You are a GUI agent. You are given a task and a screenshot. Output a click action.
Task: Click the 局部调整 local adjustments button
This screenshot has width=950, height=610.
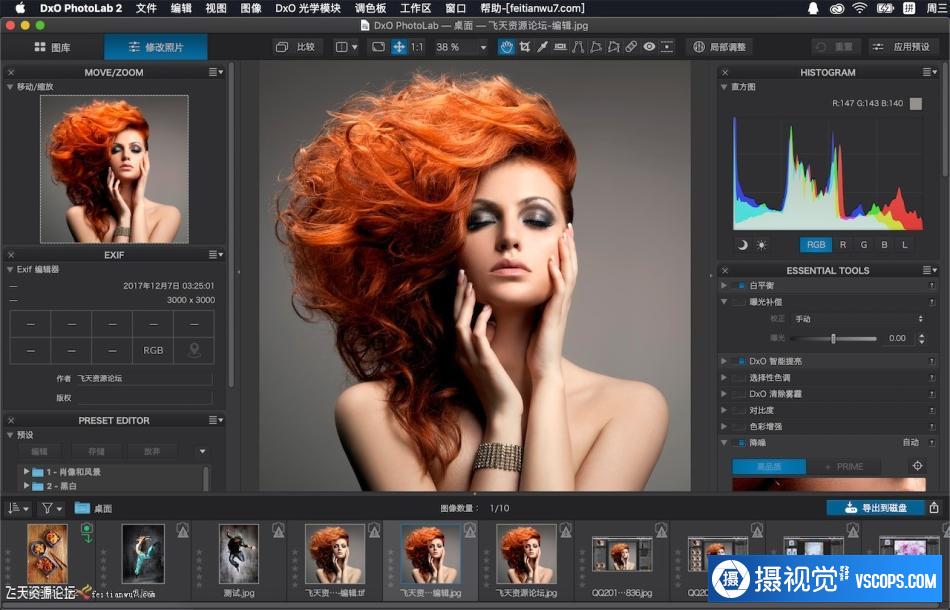coord(718,47)
